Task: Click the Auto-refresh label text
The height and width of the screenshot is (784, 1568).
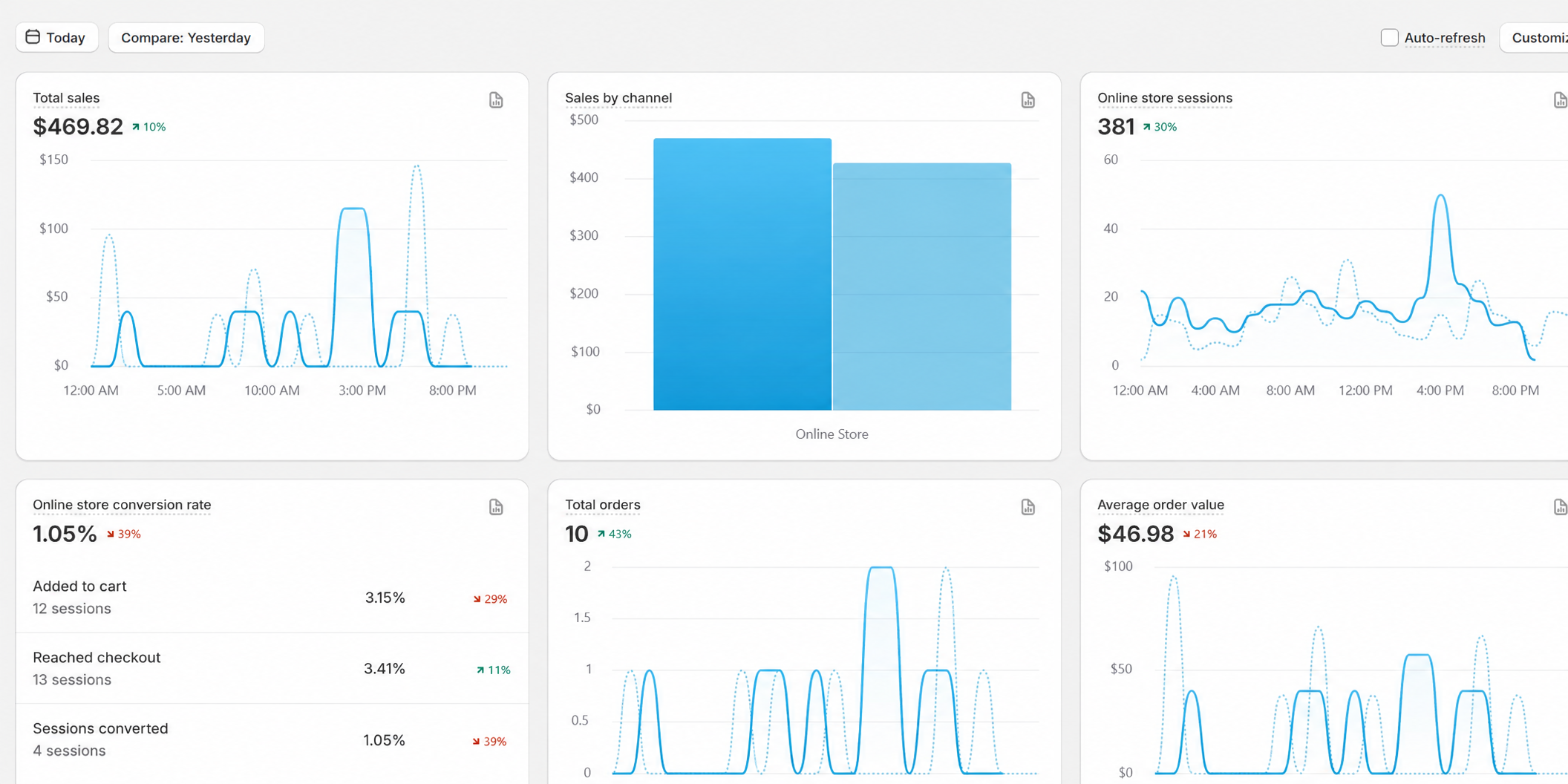Action: point(1445,38)
